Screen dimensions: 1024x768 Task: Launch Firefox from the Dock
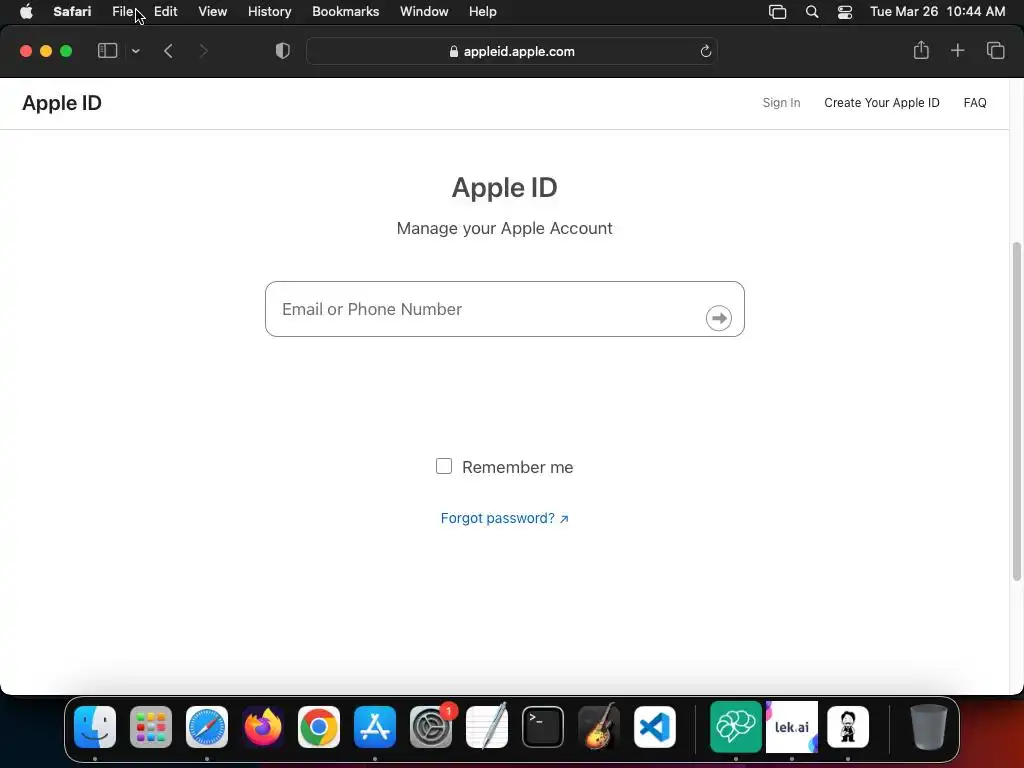pyautogui.click(x=263, y=727)
